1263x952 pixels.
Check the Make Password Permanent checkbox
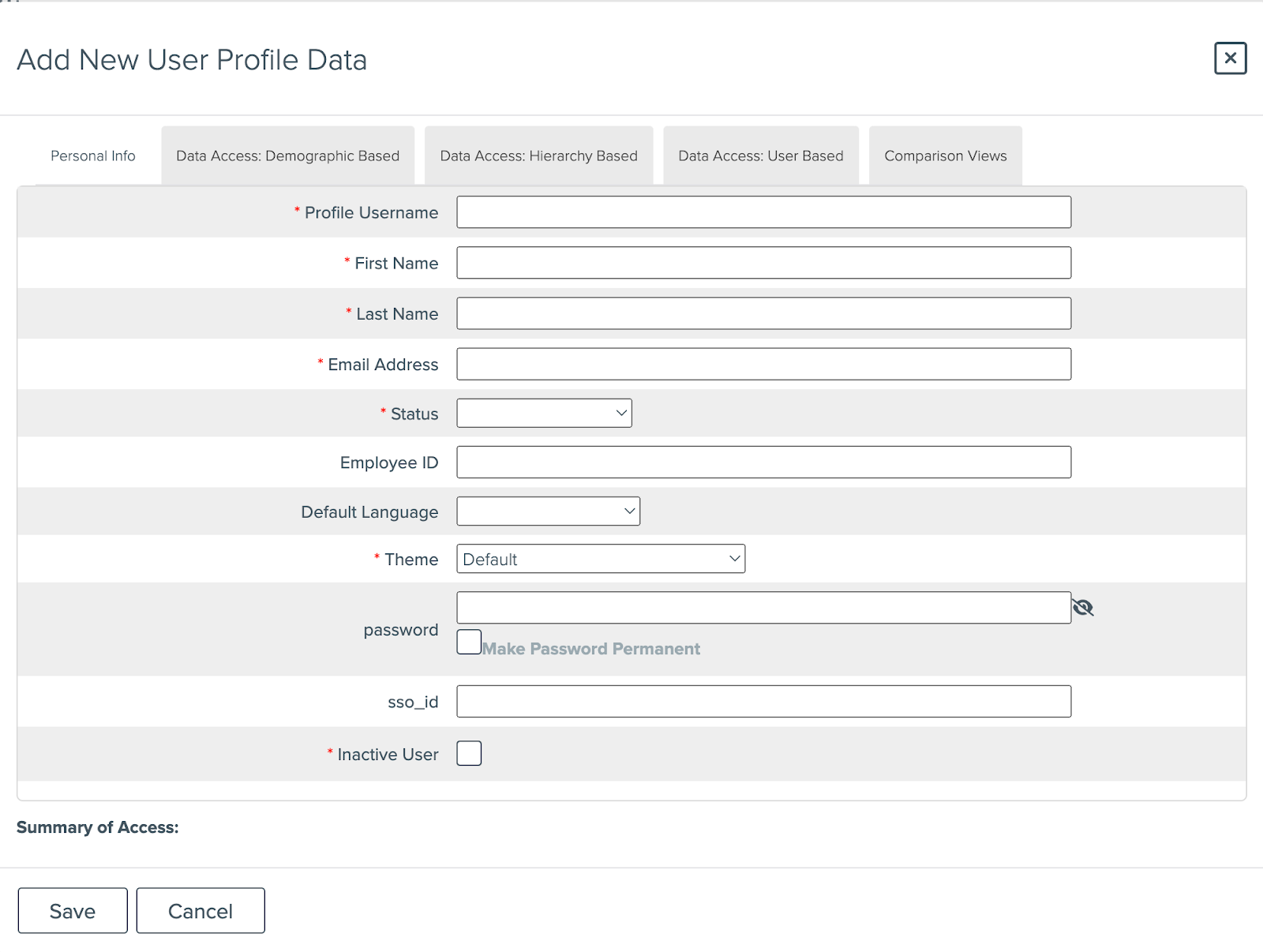[x=468, y=642]
